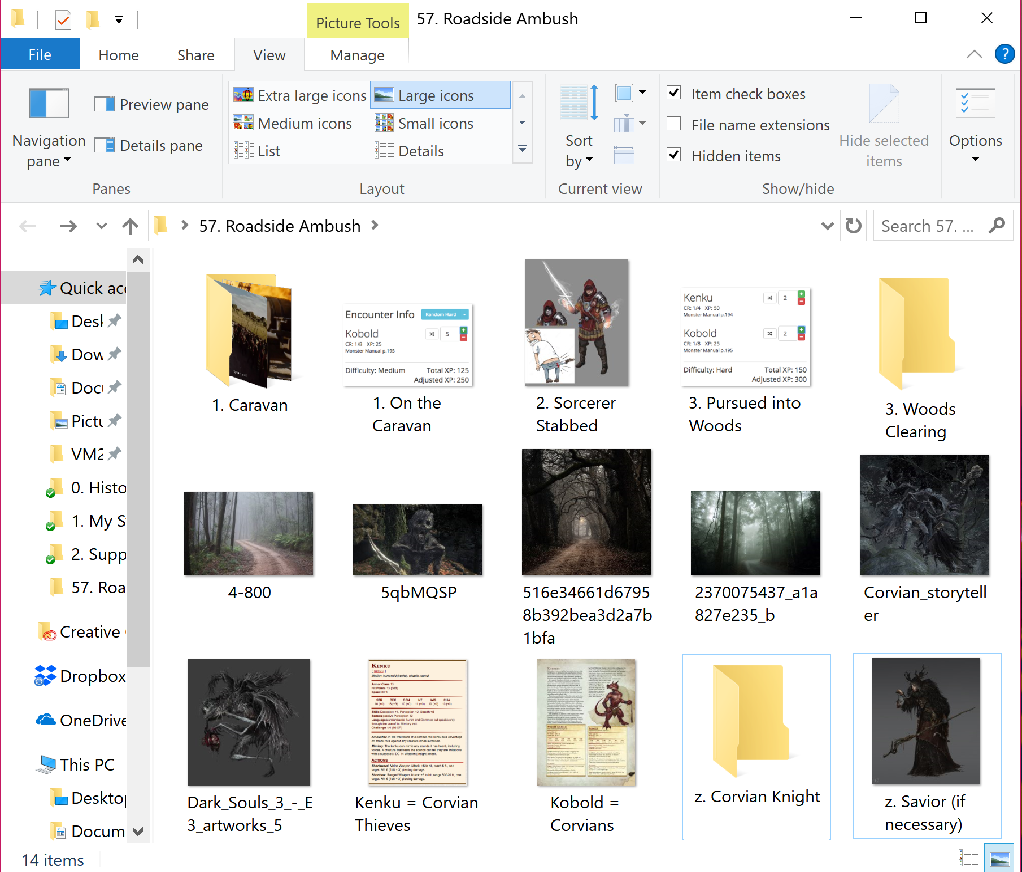Open Recent locations dropdown
This screenshot has height=872, width=1022.
pos(101,226)
